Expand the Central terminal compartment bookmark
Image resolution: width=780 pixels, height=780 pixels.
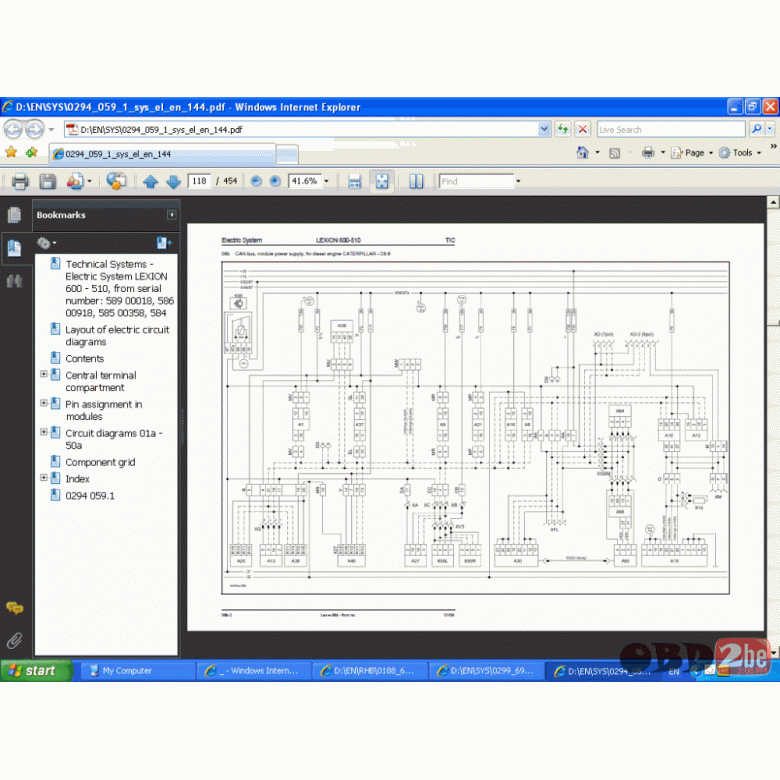pyautogui.click(x=44, y=374)
